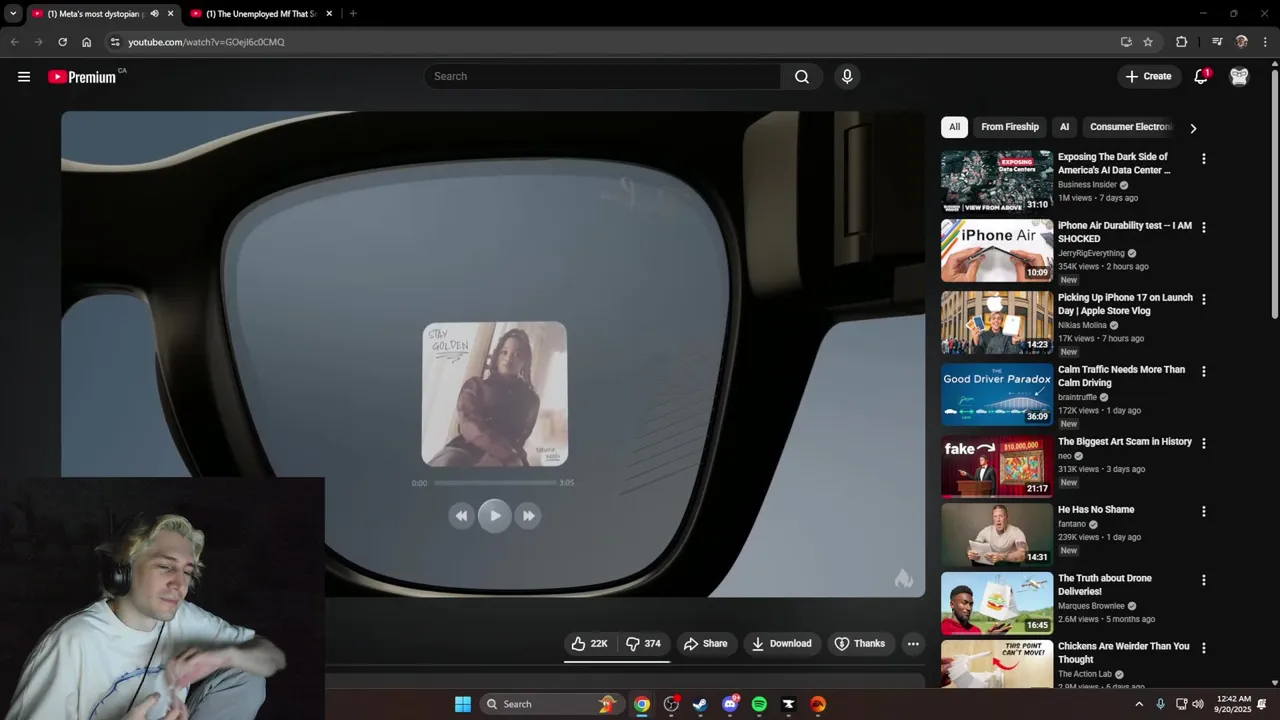This screenshot has width=1280, height=720.
Task: Open OBS Studio from taskbar
Action: click(671, 704)
